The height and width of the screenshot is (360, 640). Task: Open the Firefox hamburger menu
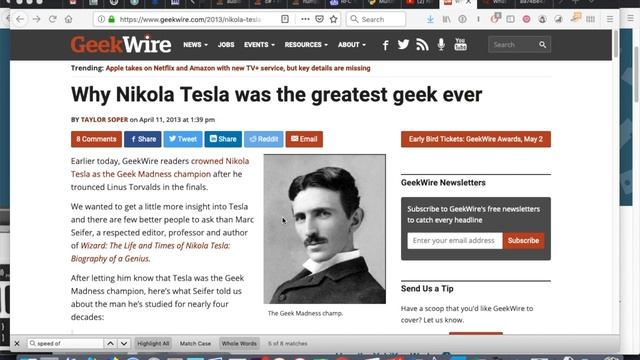click(610, 19)
